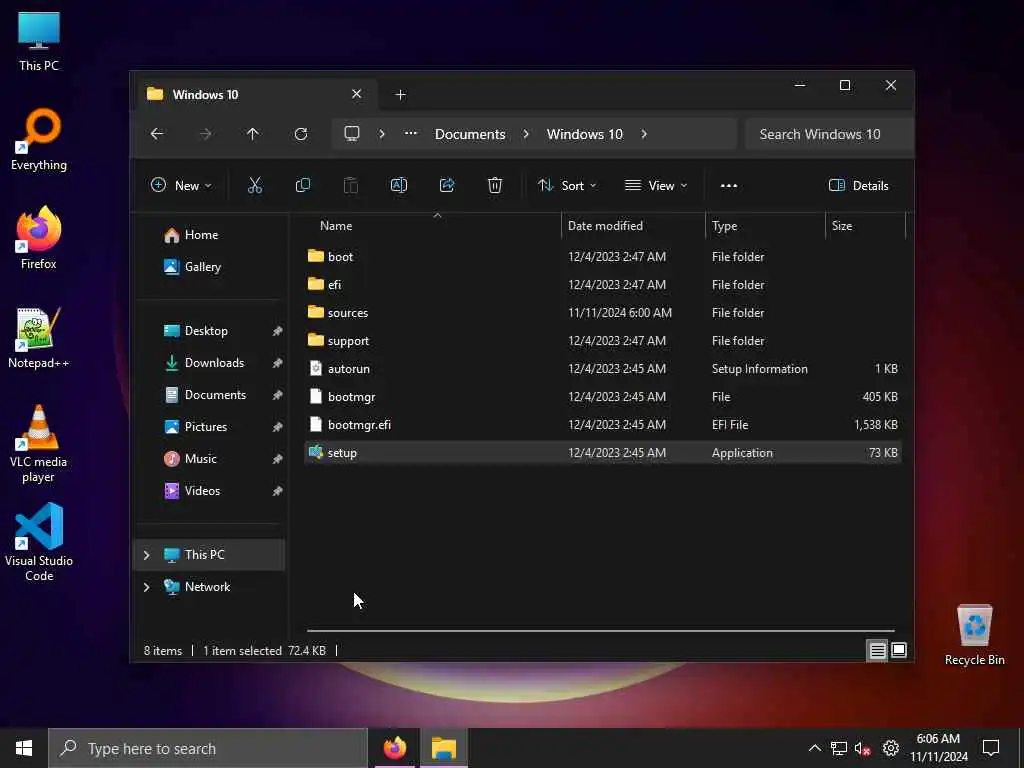Click the Delete trash icon

click(x=494, y=185)
